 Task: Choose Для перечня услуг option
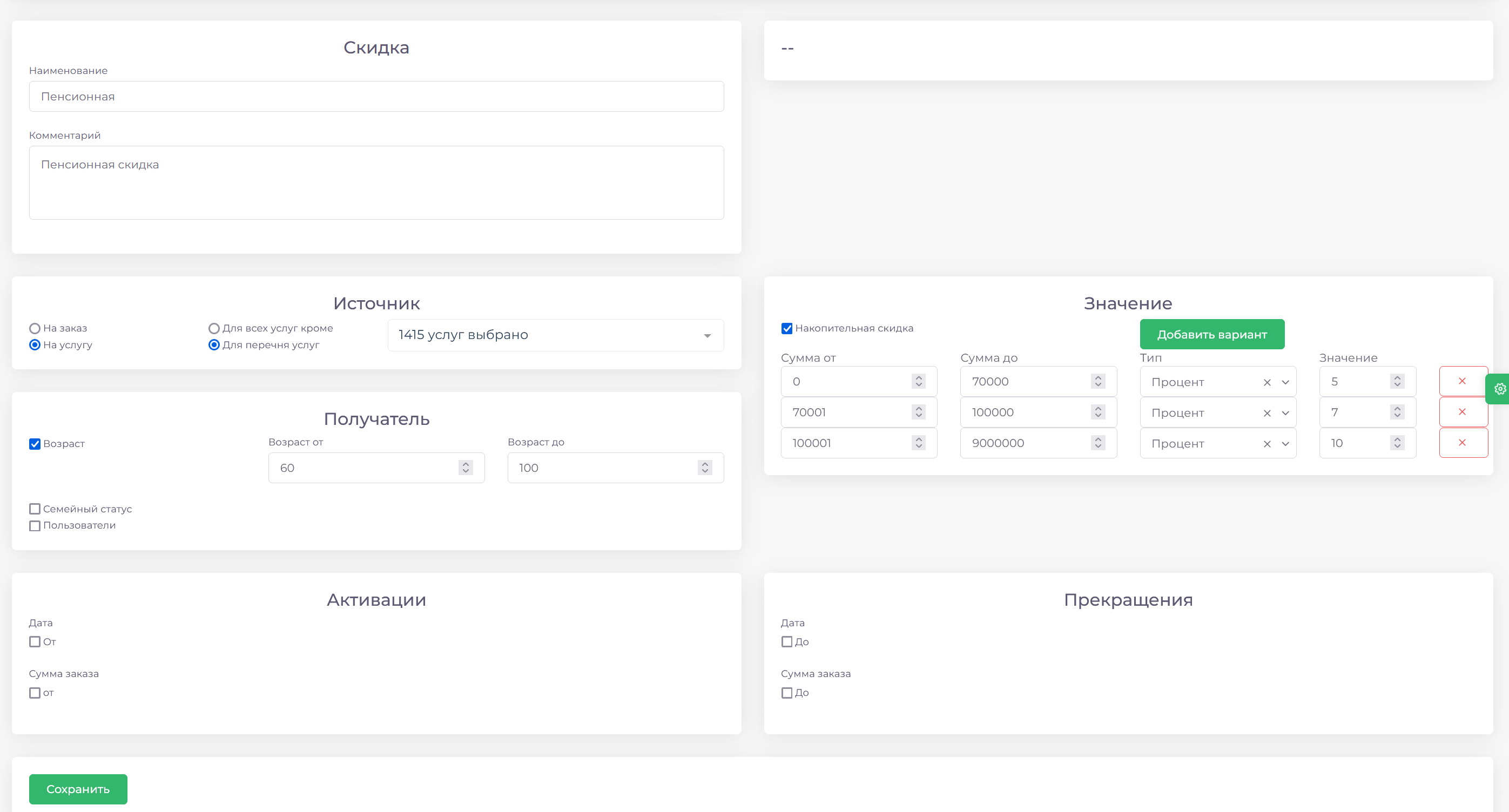(x=214, y=345)
